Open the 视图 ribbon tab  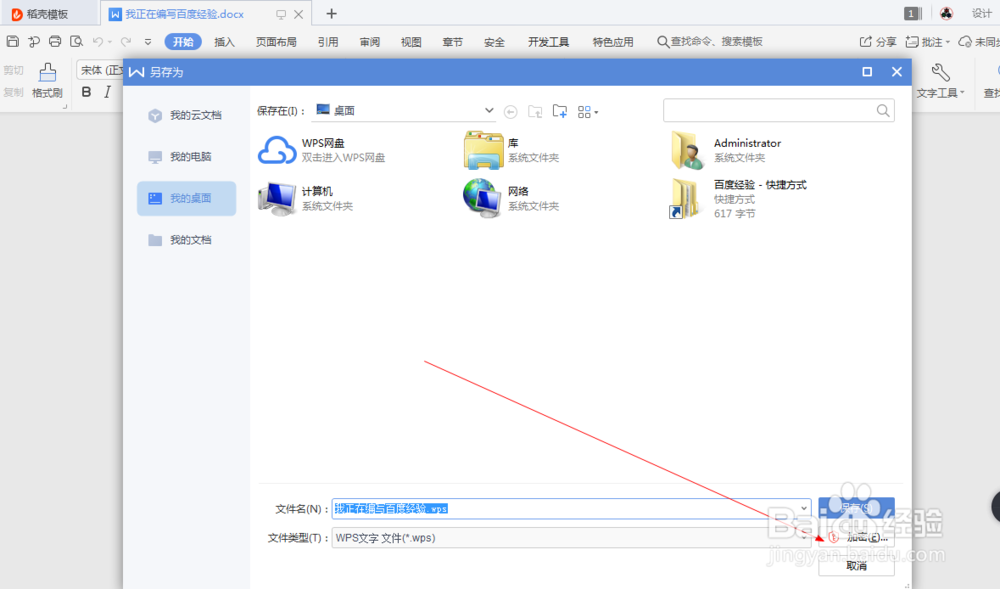[x=411, y=42]
